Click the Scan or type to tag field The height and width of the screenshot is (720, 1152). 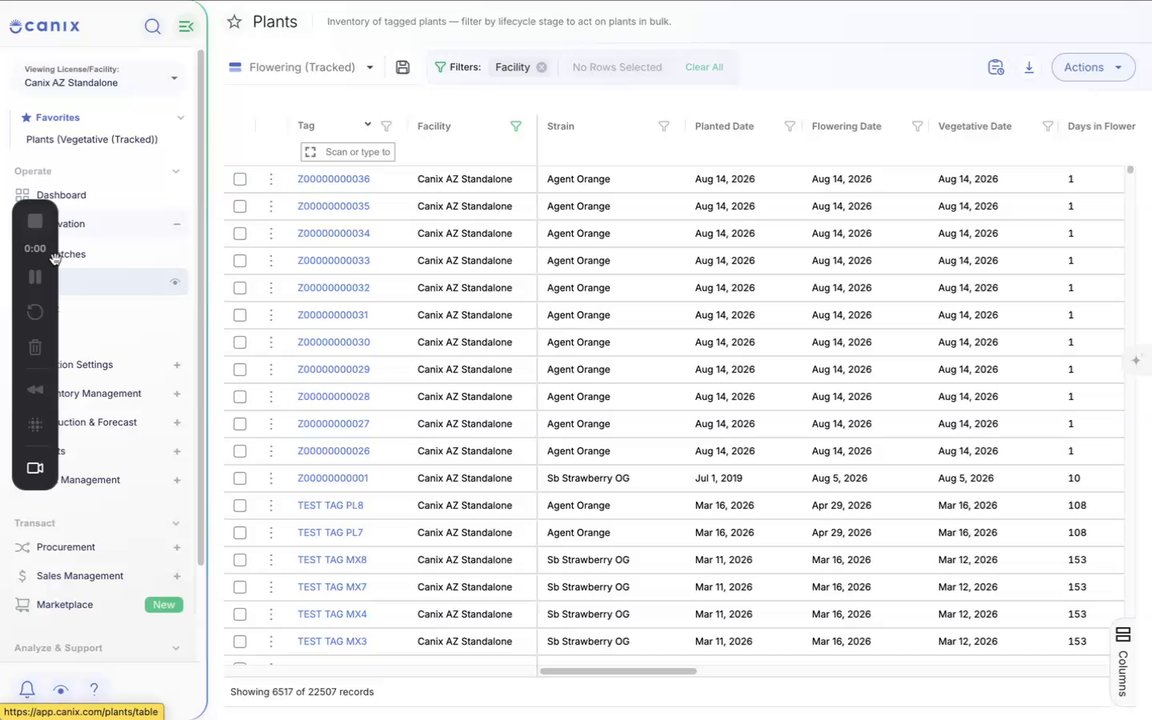tap(348, 152)
